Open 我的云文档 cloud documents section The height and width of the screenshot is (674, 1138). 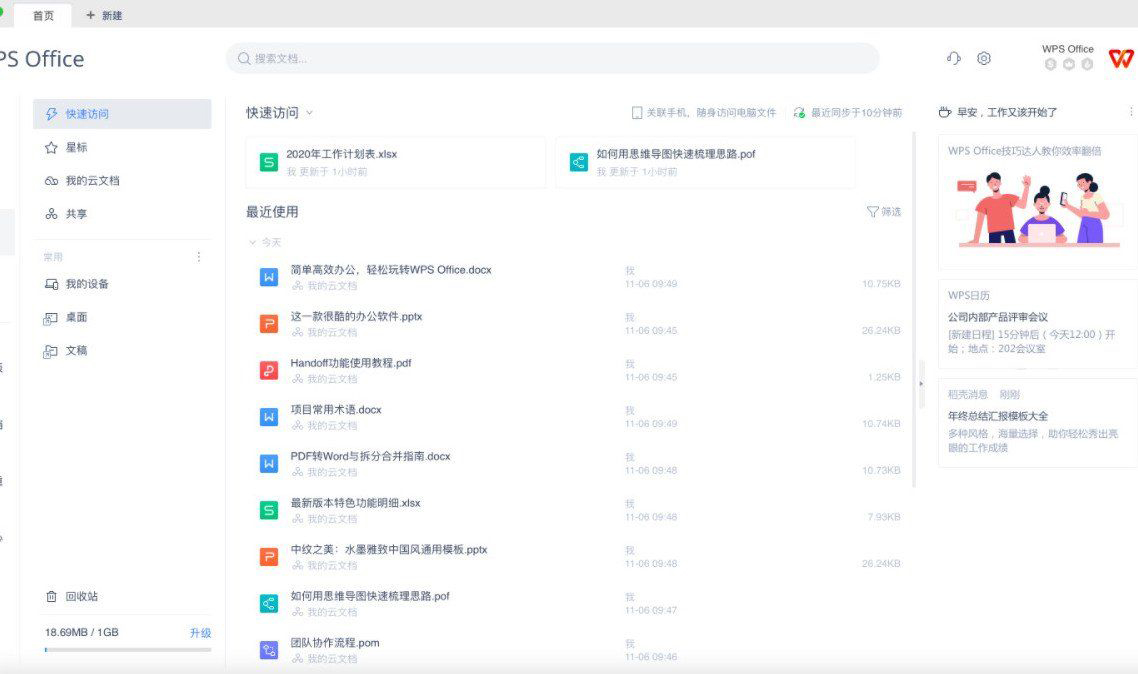pyautogui.click(x=90, y=181)
